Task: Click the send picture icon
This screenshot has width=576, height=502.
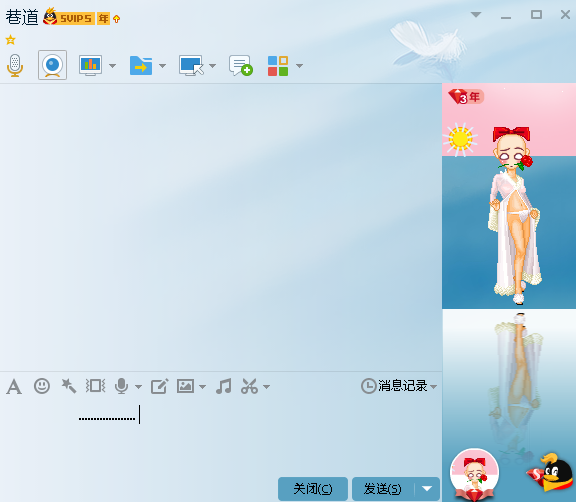Action: 185,386
